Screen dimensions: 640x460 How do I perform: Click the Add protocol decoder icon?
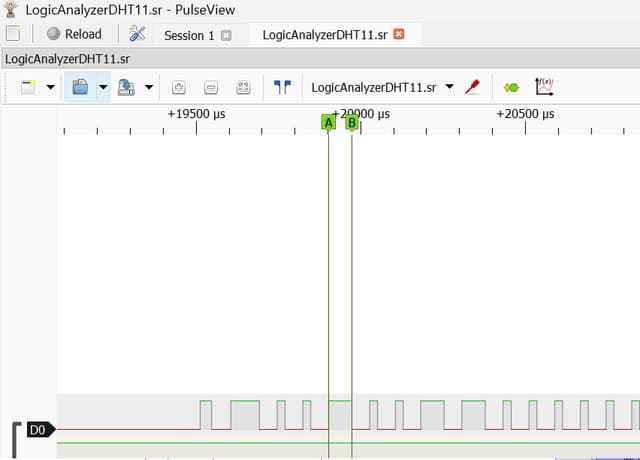[511, 87]
